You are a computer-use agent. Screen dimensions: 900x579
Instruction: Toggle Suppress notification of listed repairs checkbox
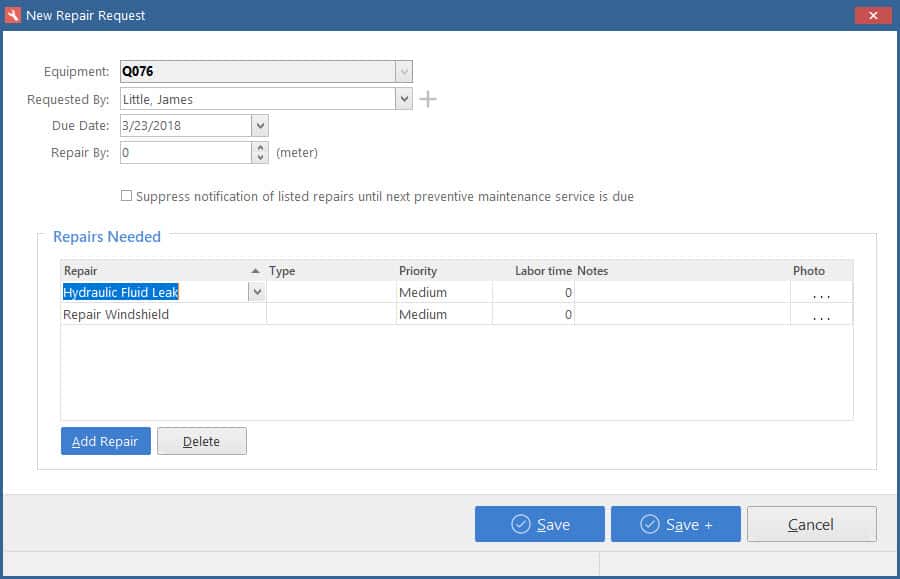tap(126, 196)
